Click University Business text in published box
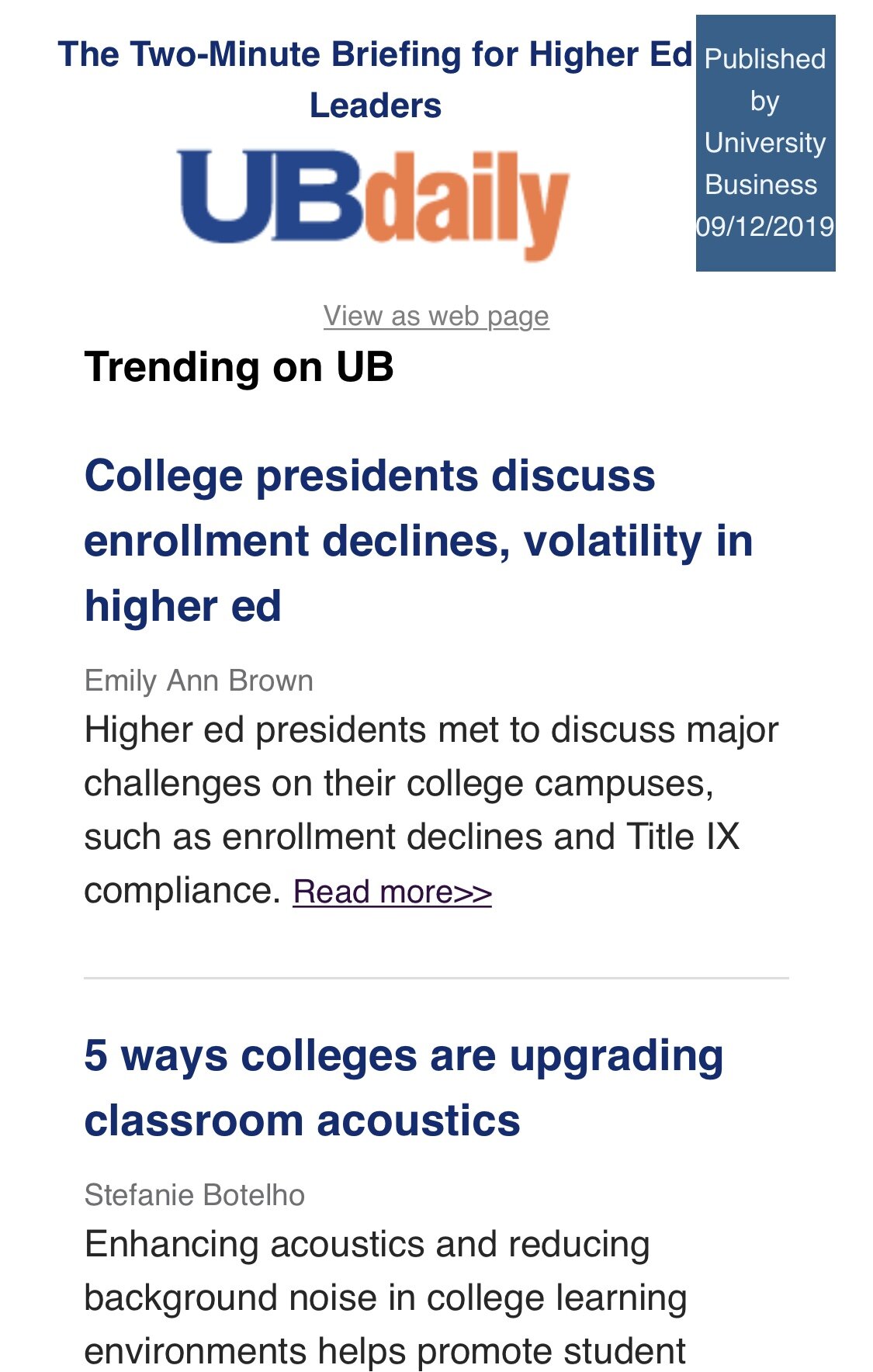 click(764, 164)
